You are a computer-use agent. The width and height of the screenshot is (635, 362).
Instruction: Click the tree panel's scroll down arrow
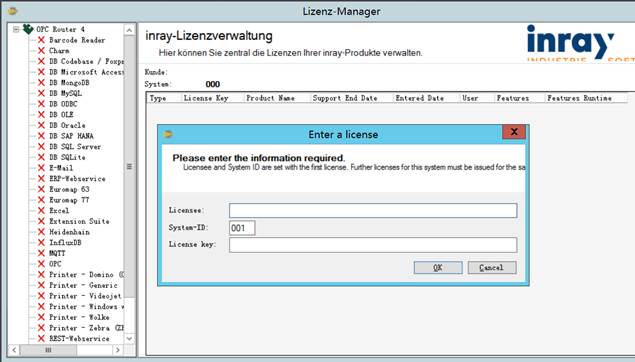tap(129, 339)
